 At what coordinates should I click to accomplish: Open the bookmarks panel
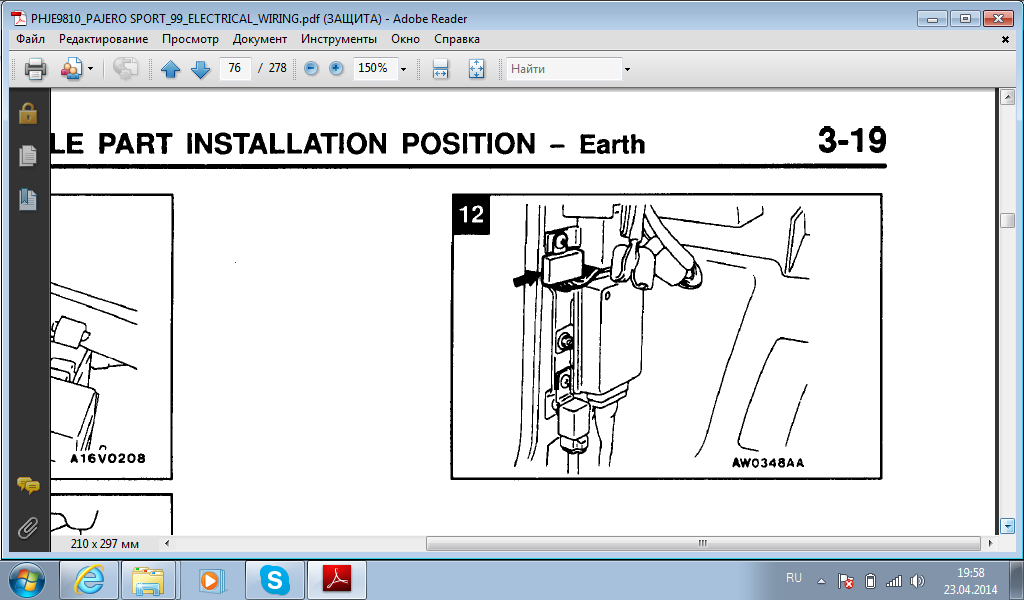[x=28, y=199]
